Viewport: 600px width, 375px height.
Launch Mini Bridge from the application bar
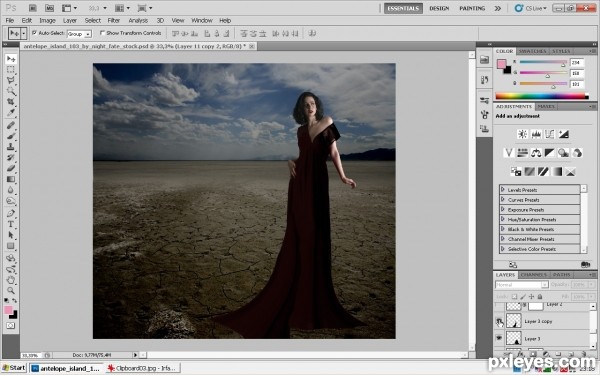[x=49, y=8]
